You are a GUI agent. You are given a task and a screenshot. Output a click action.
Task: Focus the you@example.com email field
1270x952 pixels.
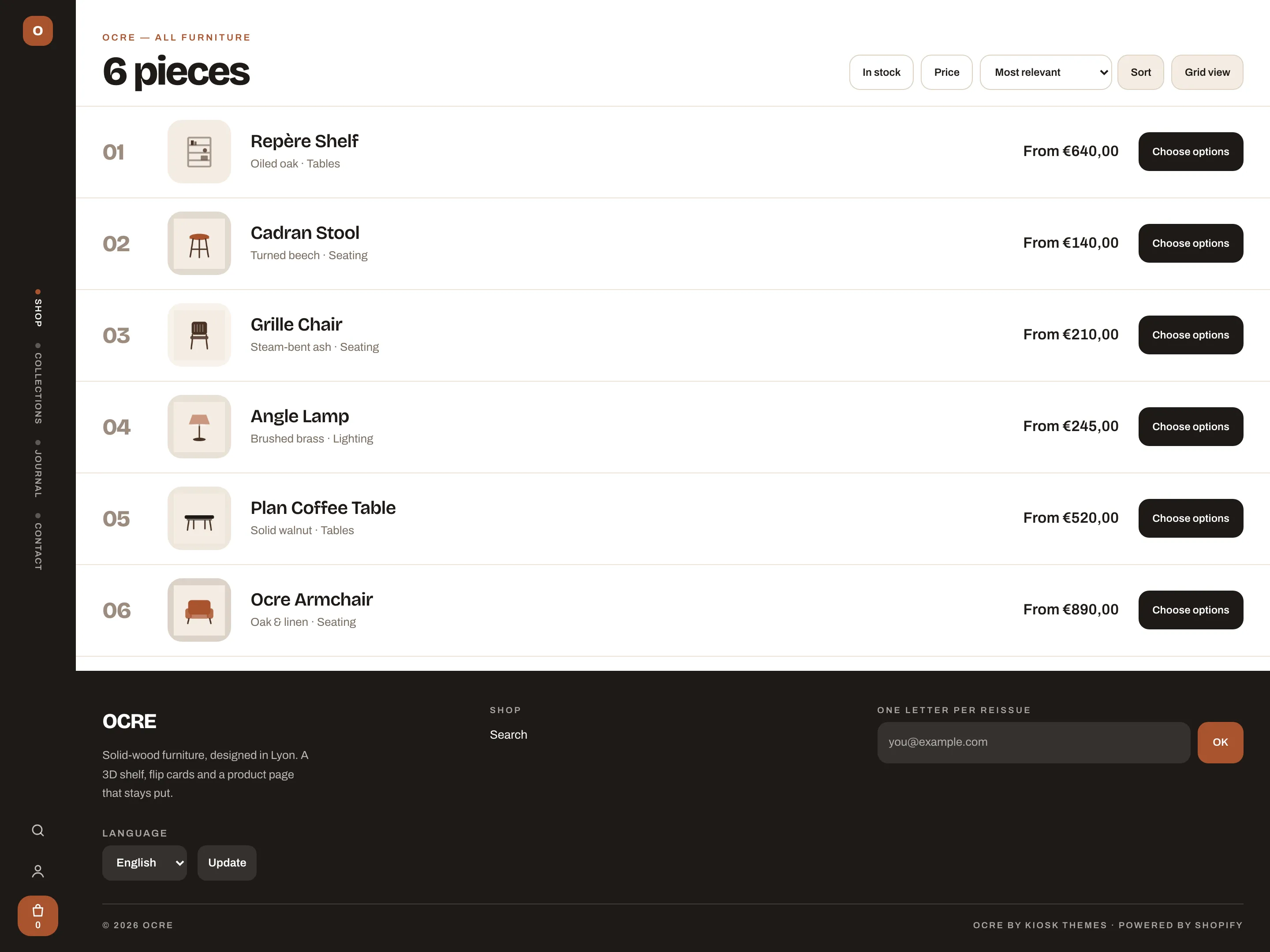click(x=1034, y=743)
